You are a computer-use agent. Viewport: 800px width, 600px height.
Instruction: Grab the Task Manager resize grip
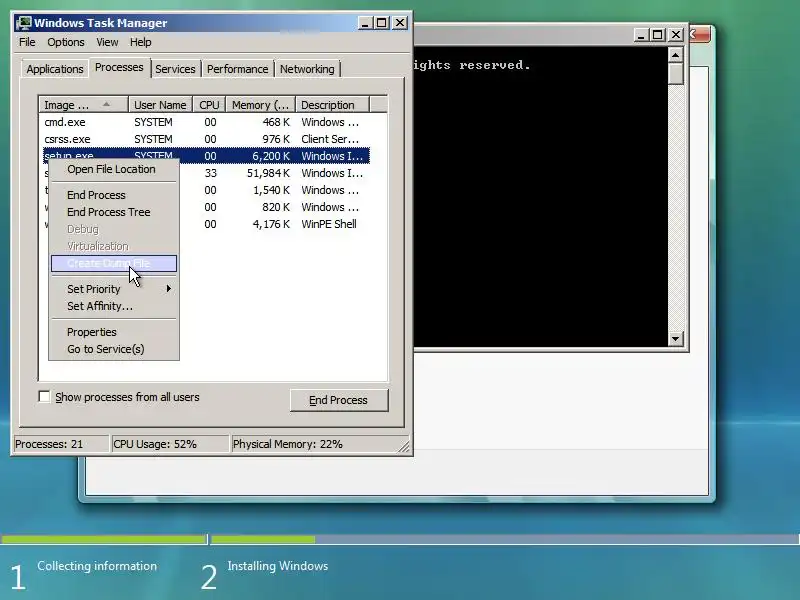(404, 446)
